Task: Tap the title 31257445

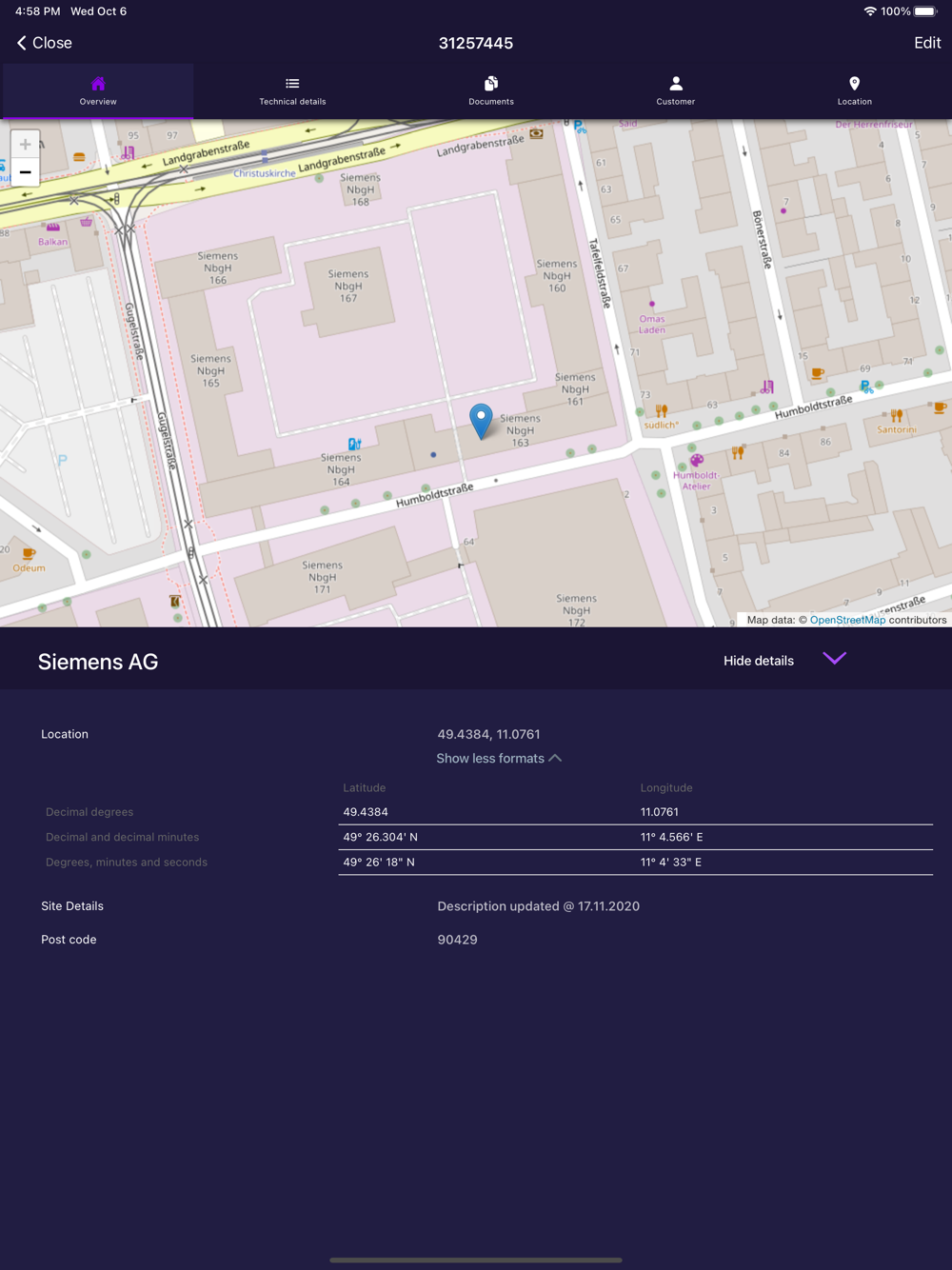Action: tap(476, 43)
